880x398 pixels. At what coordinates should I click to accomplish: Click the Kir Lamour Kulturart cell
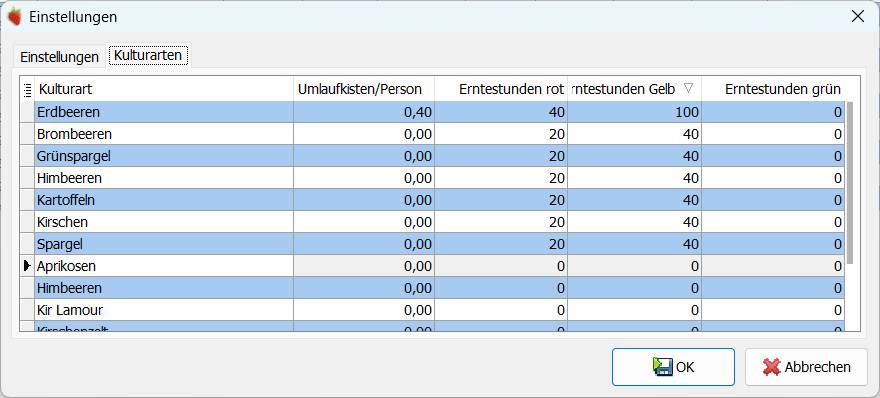164,310
